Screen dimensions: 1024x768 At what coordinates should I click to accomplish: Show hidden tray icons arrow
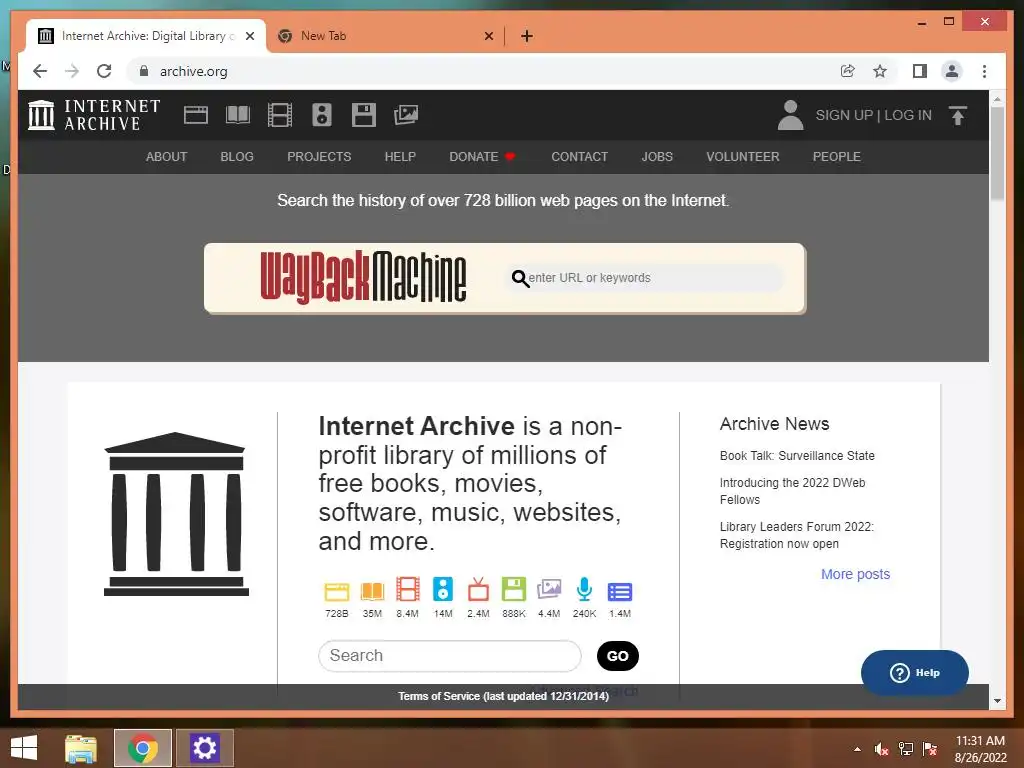(x=857, y=749)
